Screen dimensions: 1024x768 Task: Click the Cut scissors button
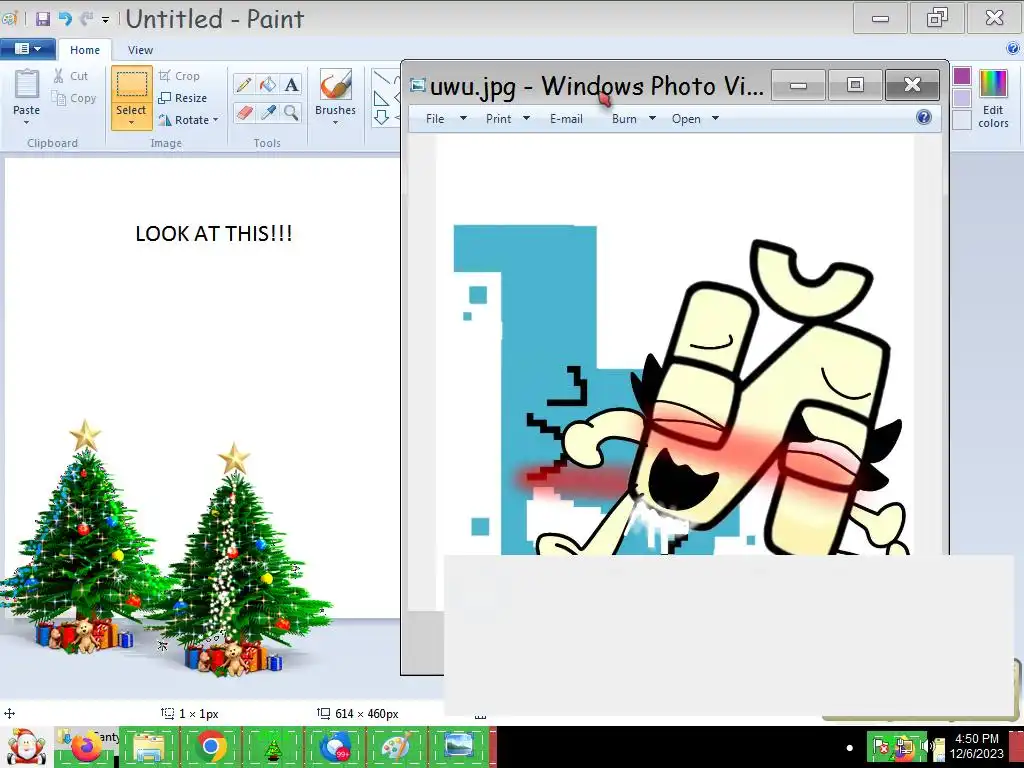71,76
